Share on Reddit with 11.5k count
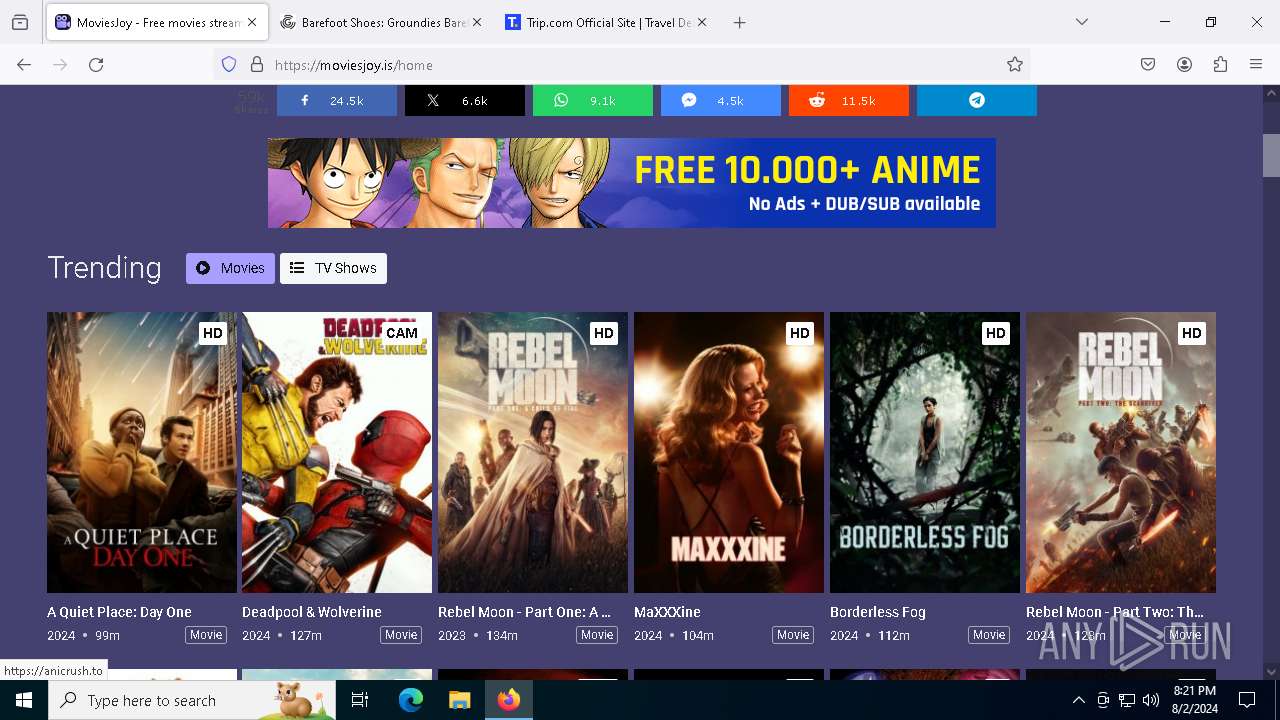The width and height of the screenshot is (1280, 720). [848, 100]
